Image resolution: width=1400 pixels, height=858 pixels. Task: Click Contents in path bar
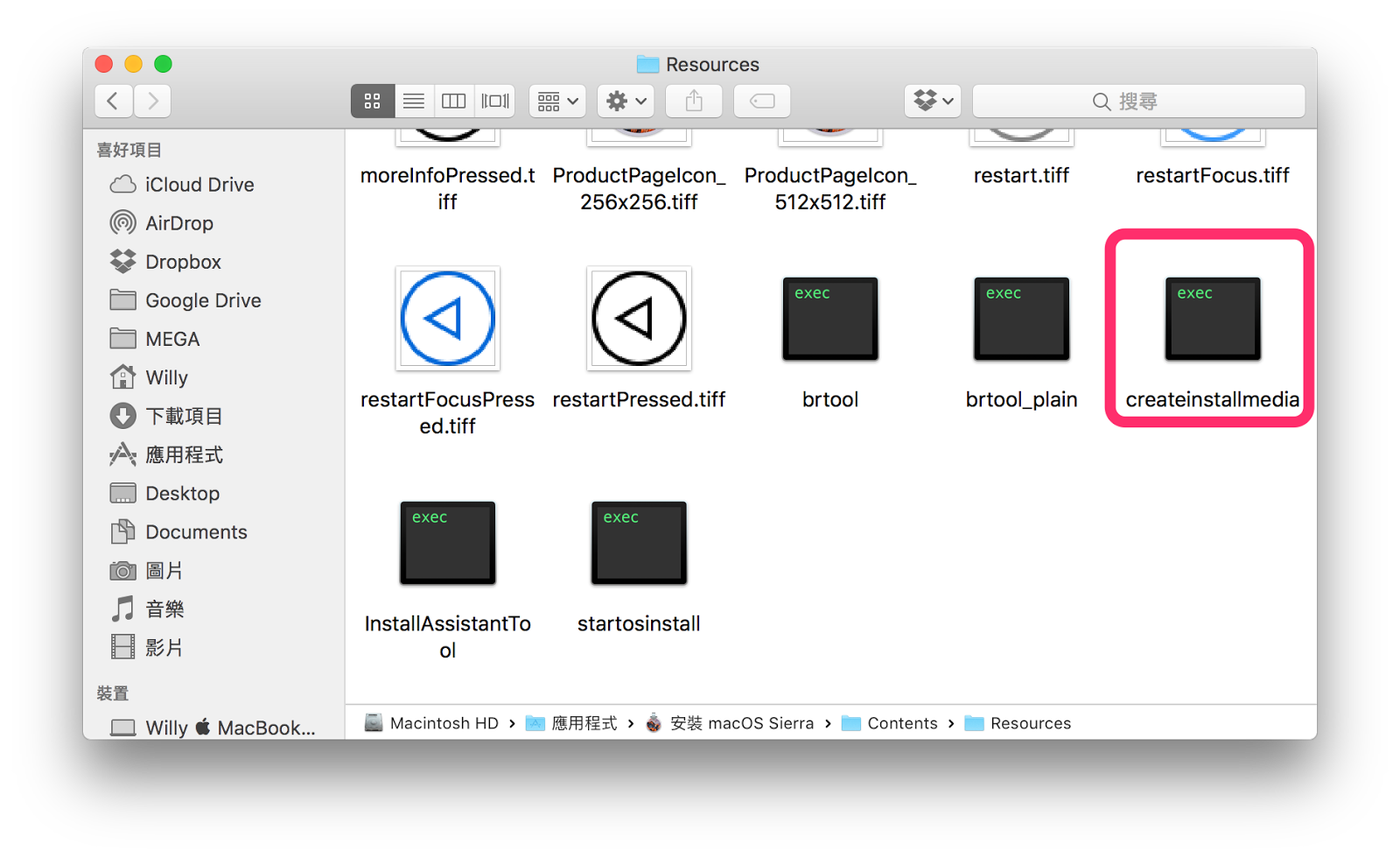point(889,723)
